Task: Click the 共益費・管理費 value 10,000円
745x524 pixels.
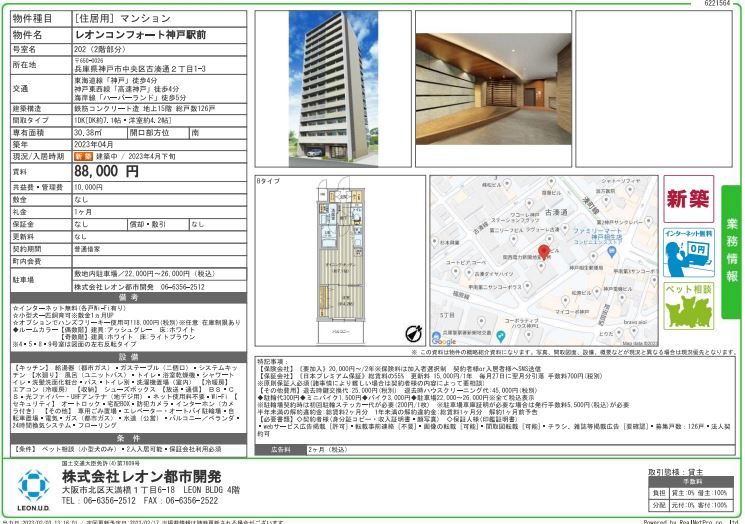Action: pyautogui.click(x=88, y=187)
